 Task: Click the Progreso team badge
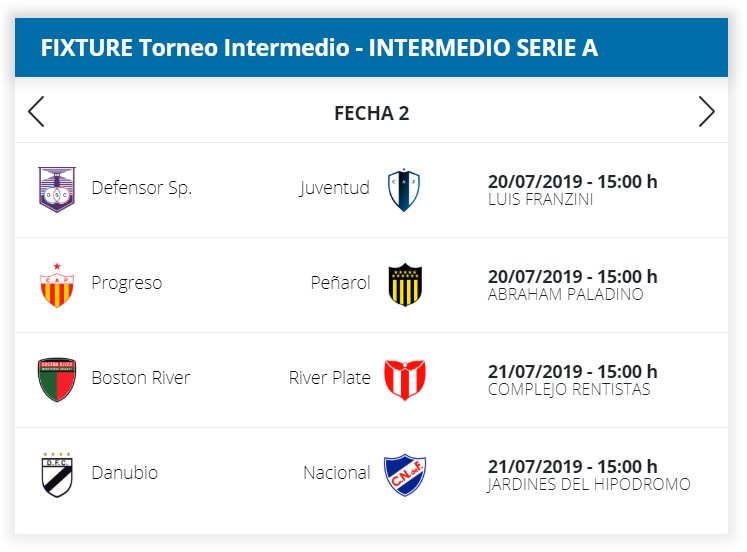coord(56,284)
